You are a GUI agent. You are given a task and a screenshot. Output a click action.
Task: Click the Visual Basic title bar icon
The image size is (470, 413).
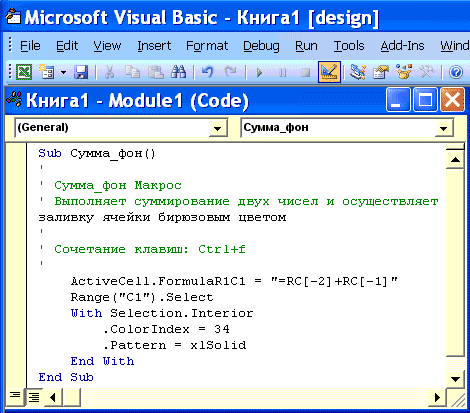(x=13, y=16)
